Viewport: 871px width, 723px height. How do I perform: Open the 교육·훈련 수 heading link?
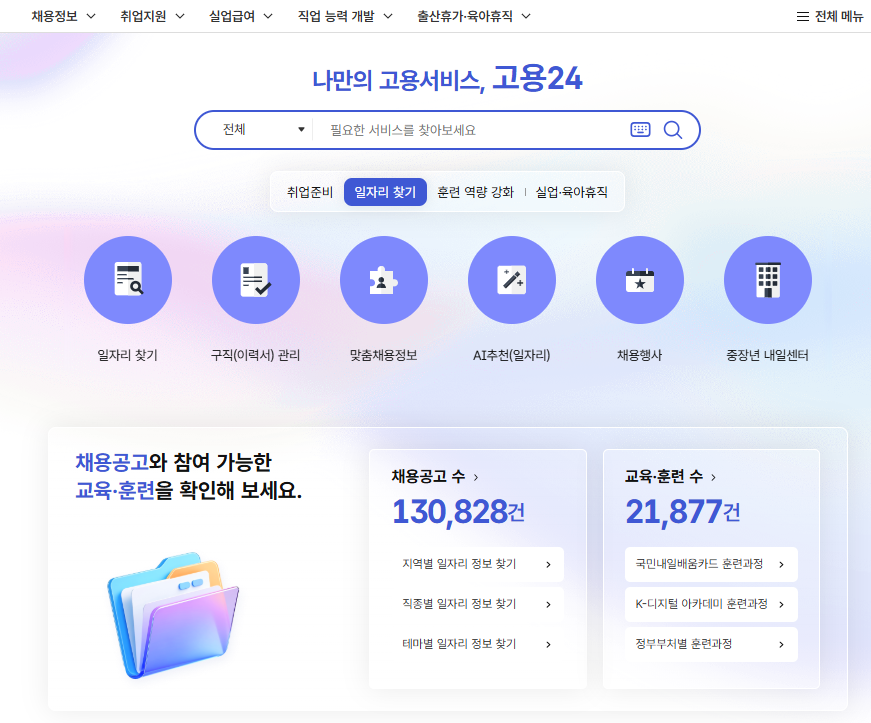coord(670,476)
